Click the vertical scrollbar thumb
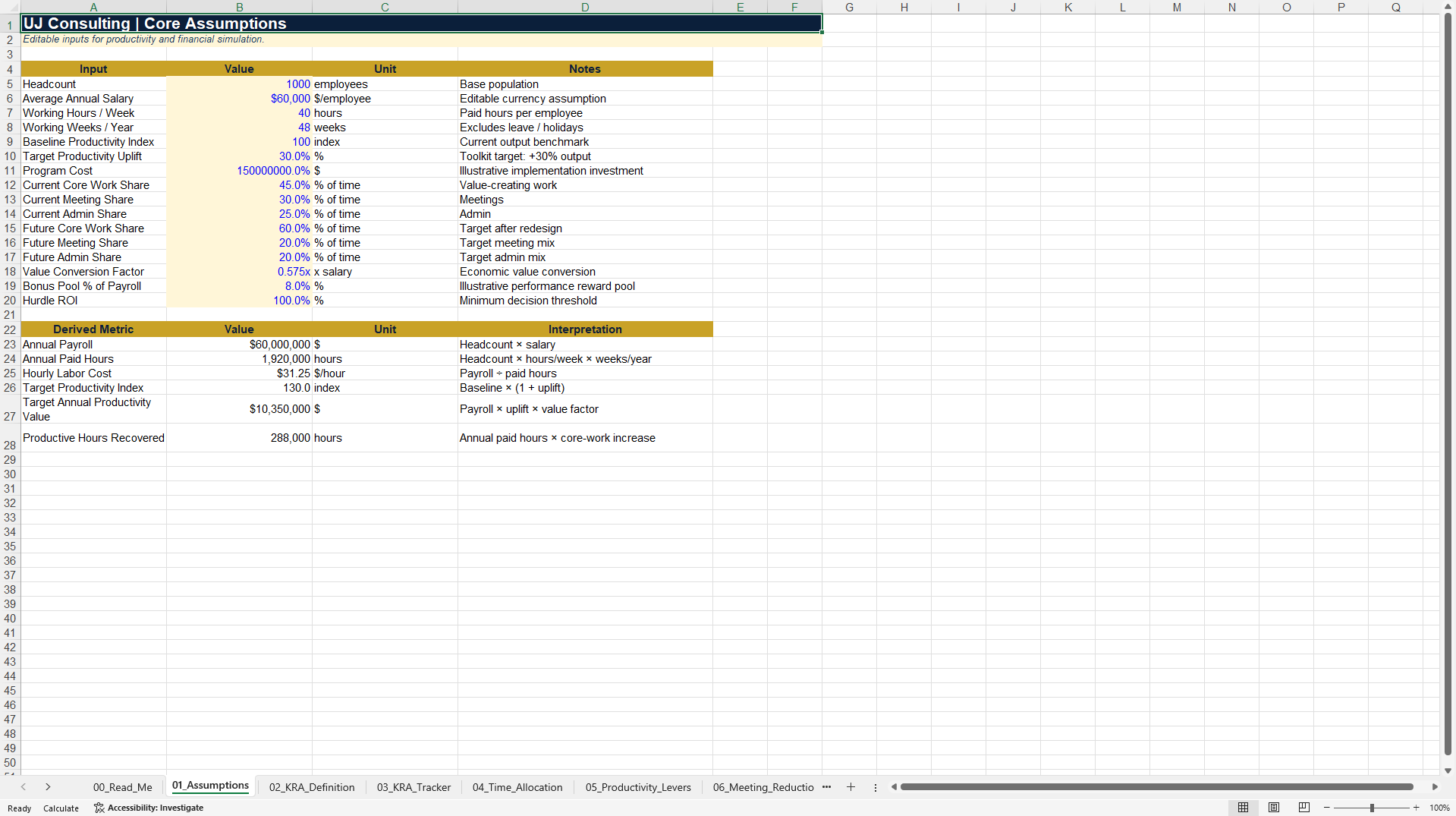This screenshot has height=816, width=1456. [x=1448, y=383]
